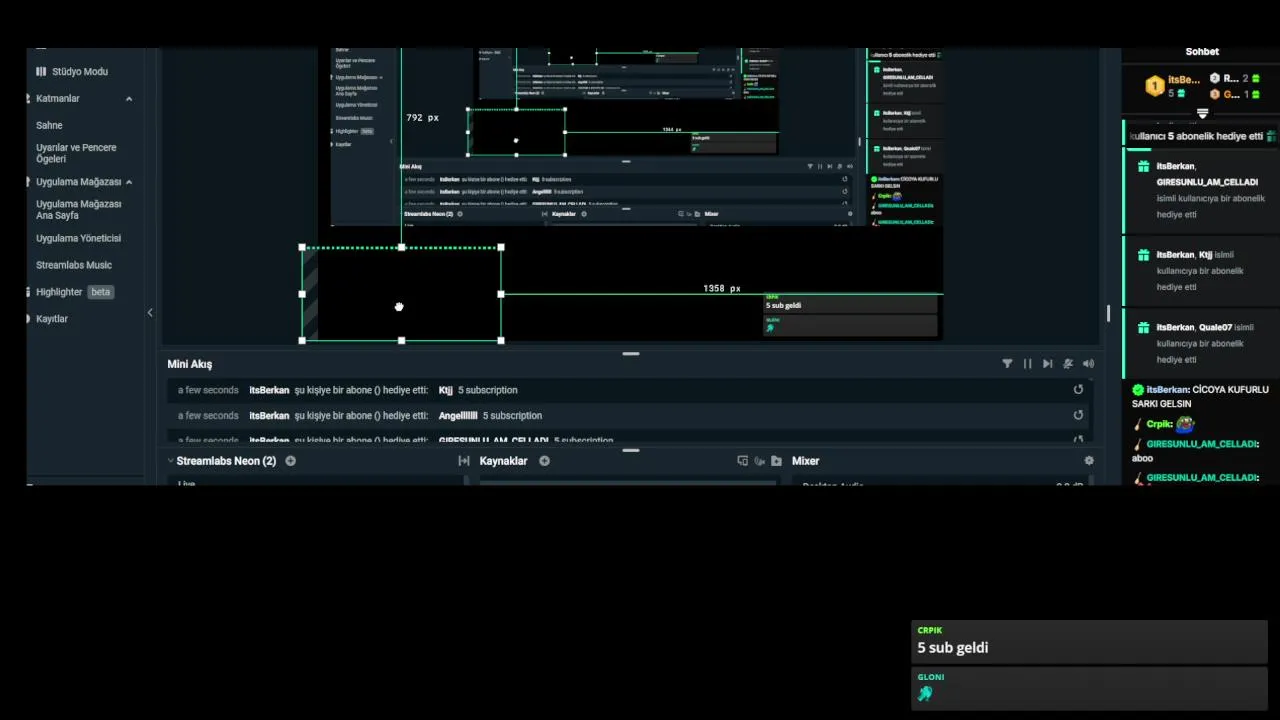
Task: Click the faded microphone icon left of Mixer
Action: 759,461
